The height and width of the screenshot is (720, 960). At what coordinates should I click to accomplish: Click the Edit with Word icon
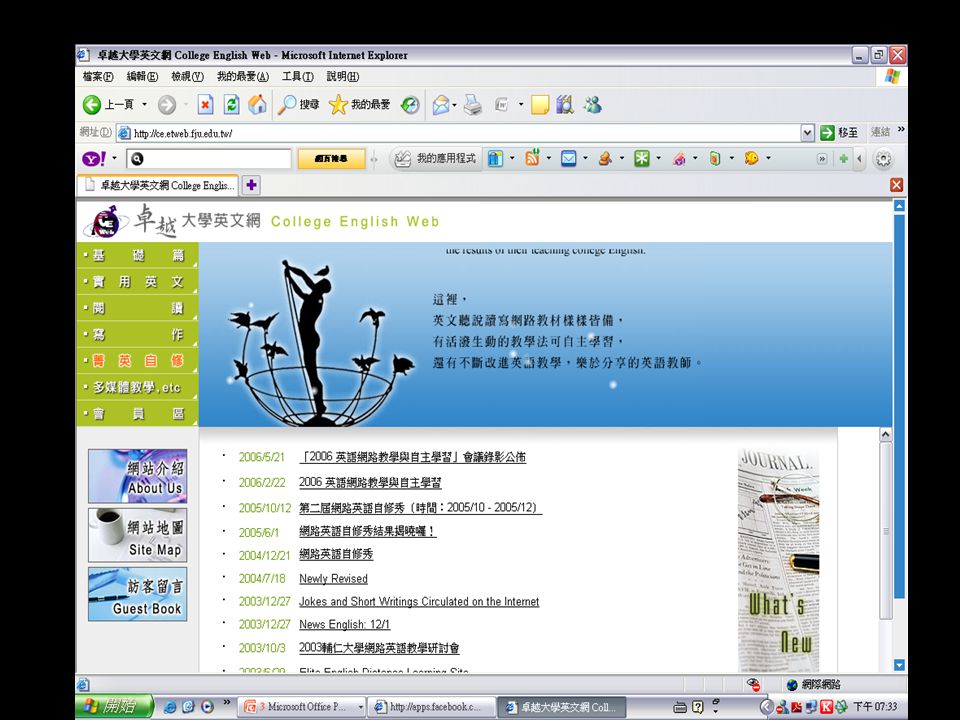coord(501,105)
